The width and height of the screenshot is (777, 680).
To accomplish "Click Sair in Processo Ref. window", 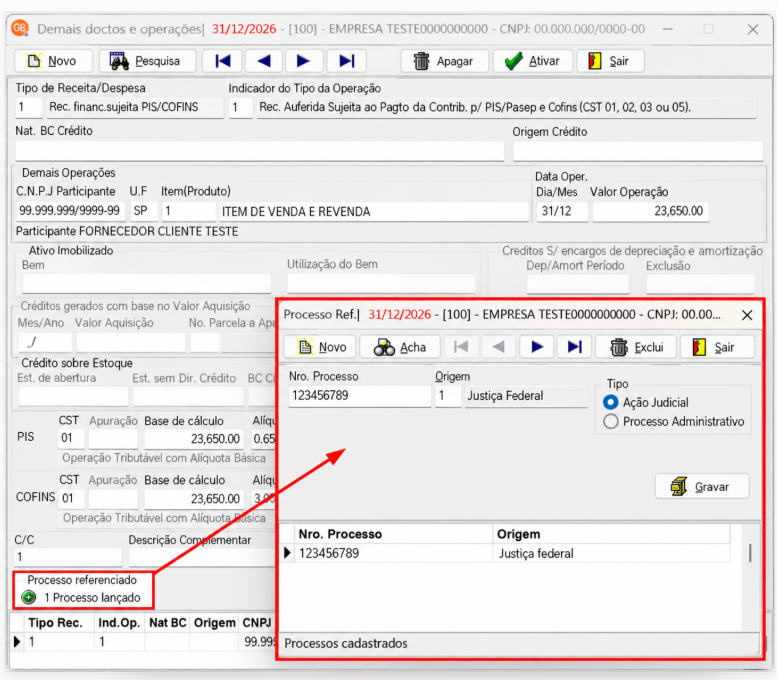I will point(717,347).
